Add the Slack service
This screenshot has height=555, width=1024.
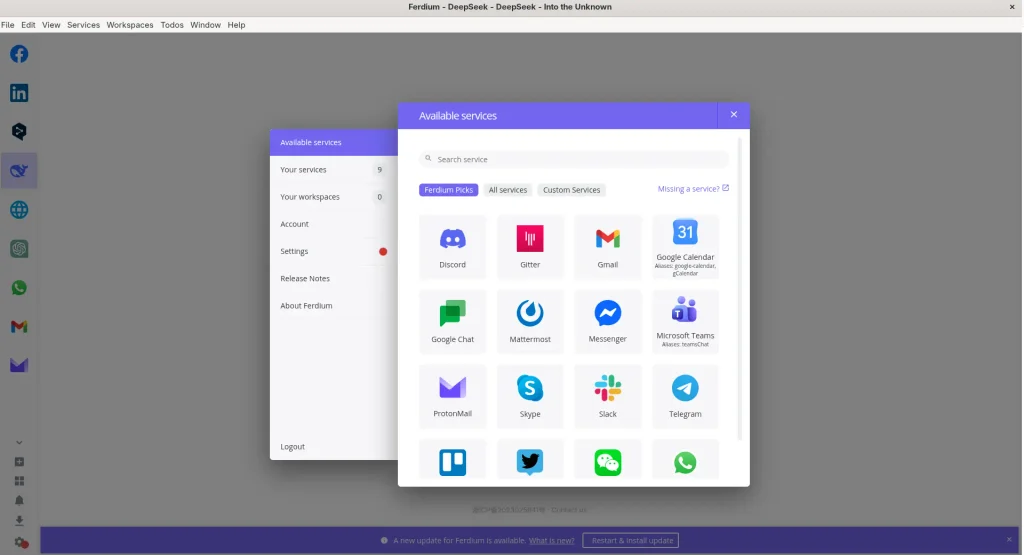click(607, 396)
